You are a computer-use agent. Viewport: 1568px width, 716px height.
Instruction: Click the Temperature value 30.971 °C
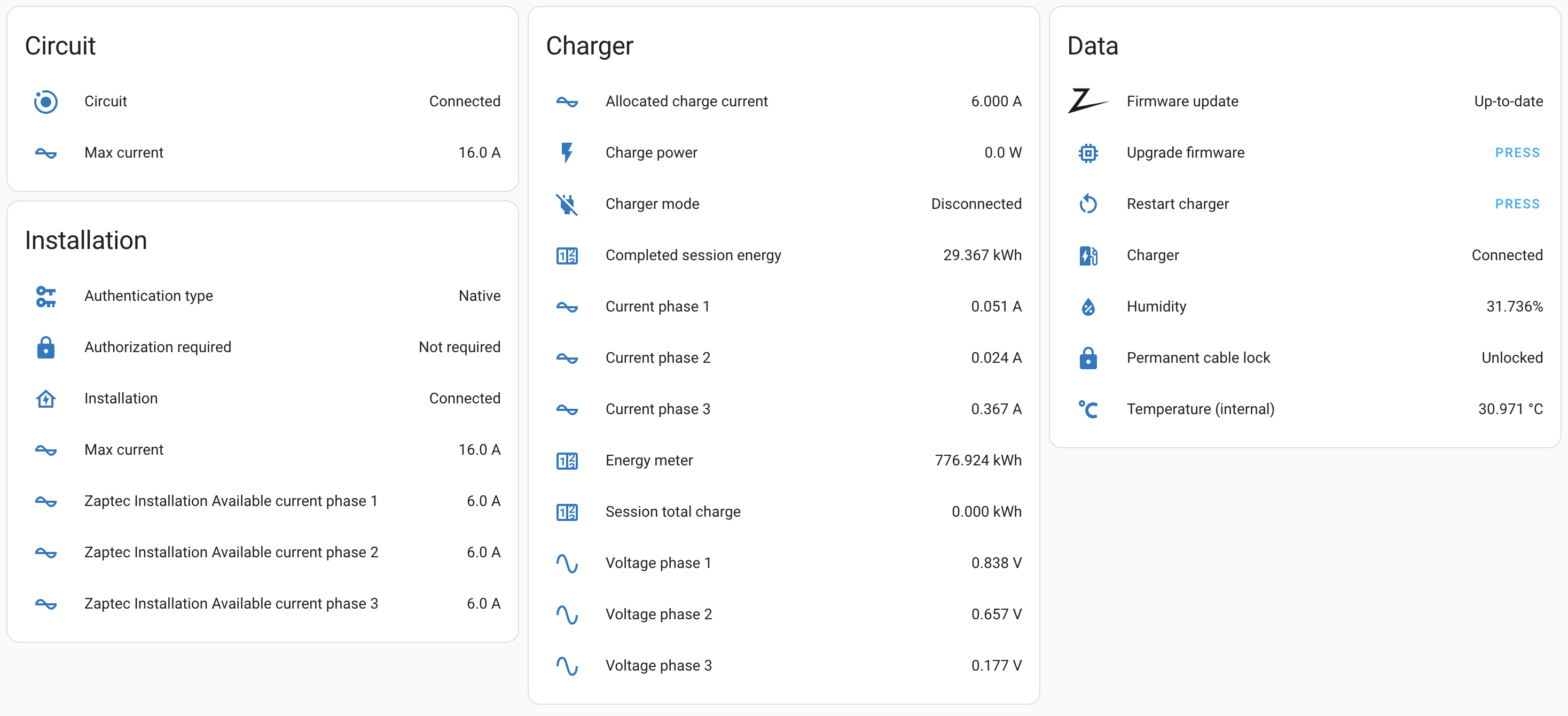pyautogui.click(x=1510, y=409)
